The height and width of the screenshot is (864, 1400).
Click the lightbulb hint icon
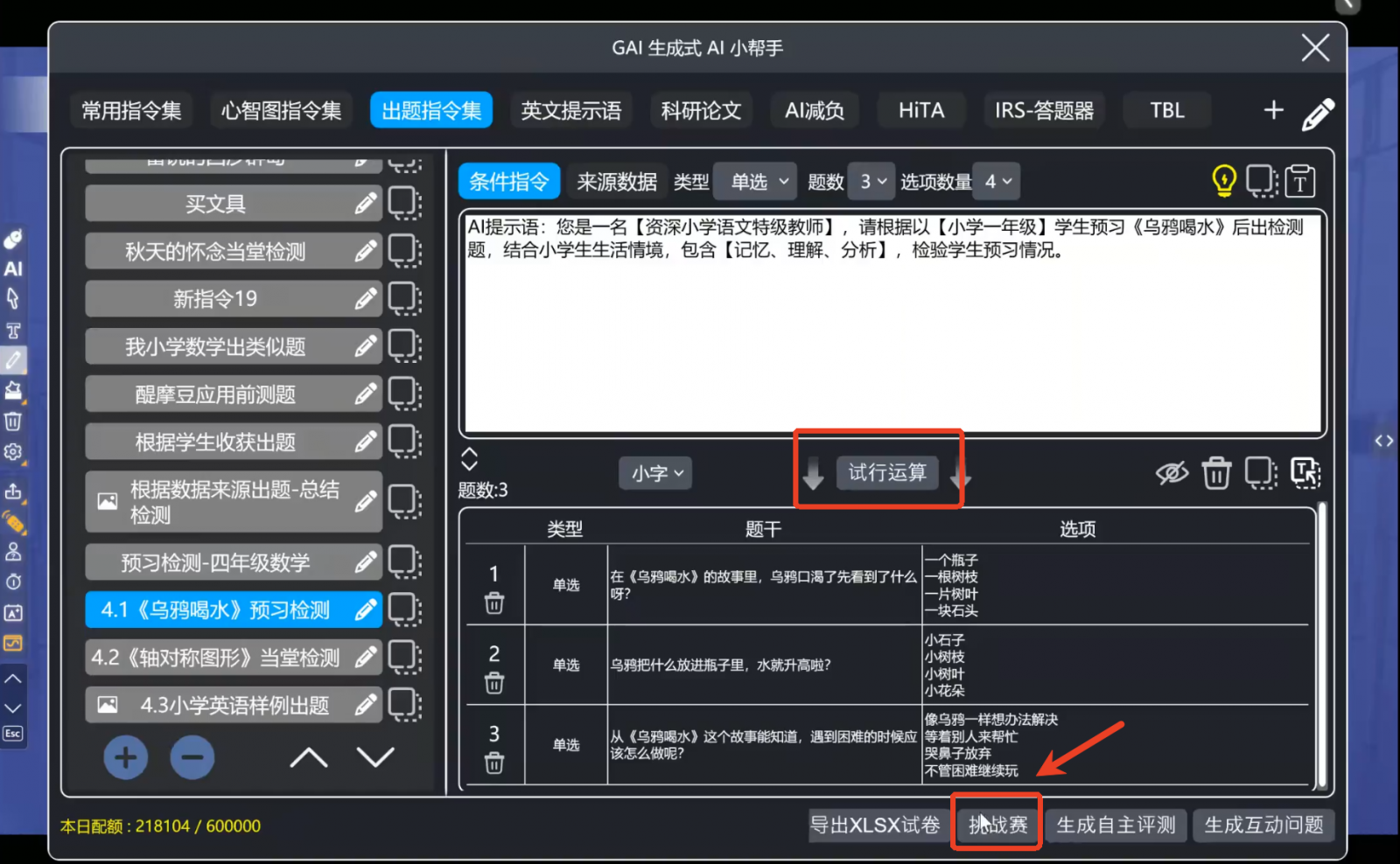[1223, 181]
